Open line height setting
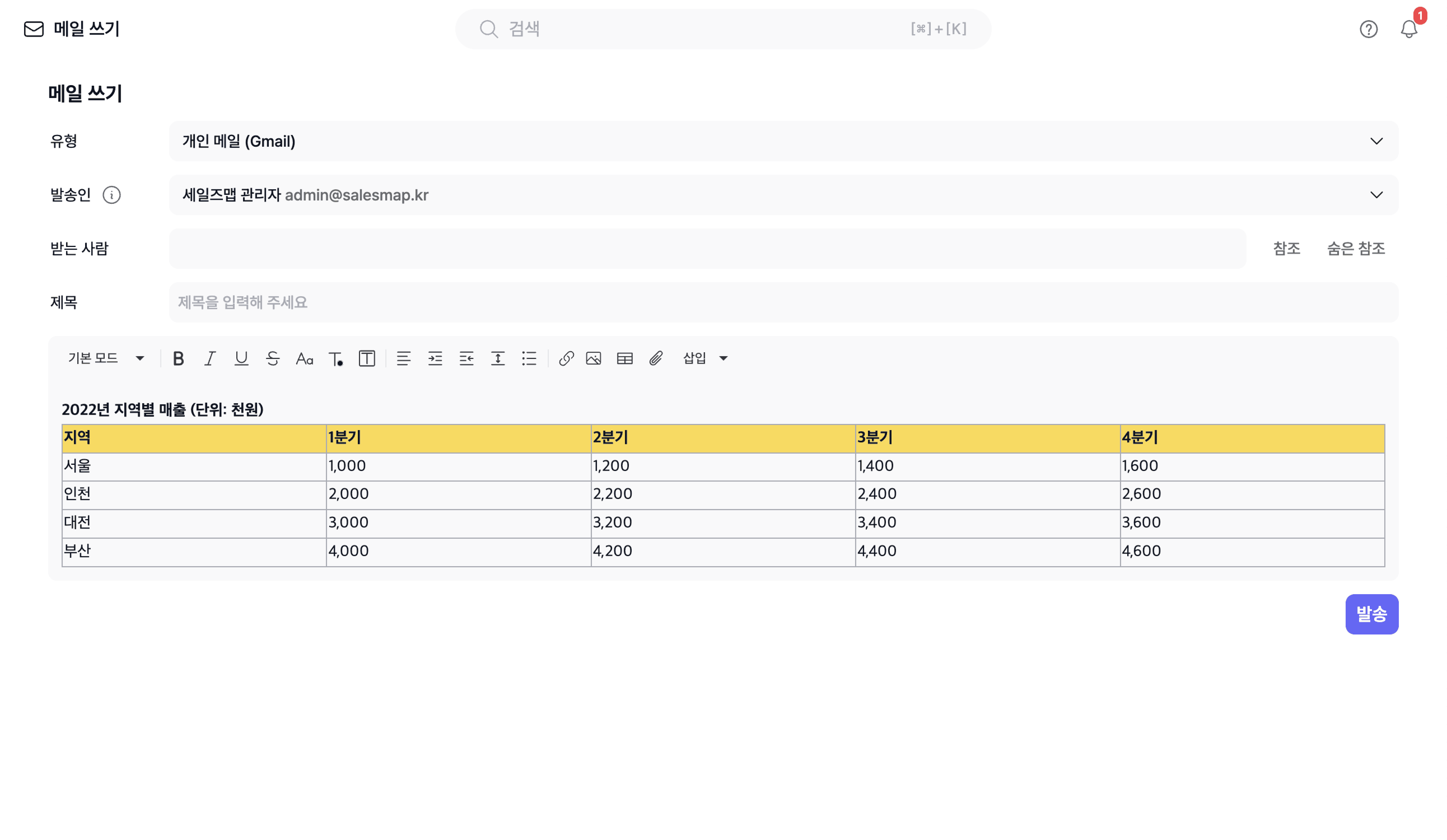 click(x=498, y=358)
